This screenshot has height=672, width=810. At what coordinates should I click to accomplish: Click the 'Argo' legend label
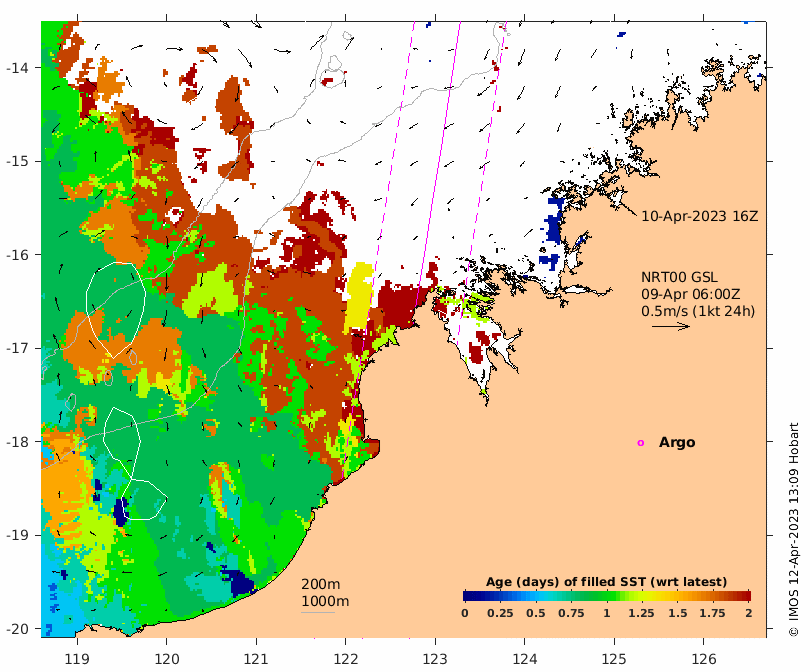[x=677, y=442]
